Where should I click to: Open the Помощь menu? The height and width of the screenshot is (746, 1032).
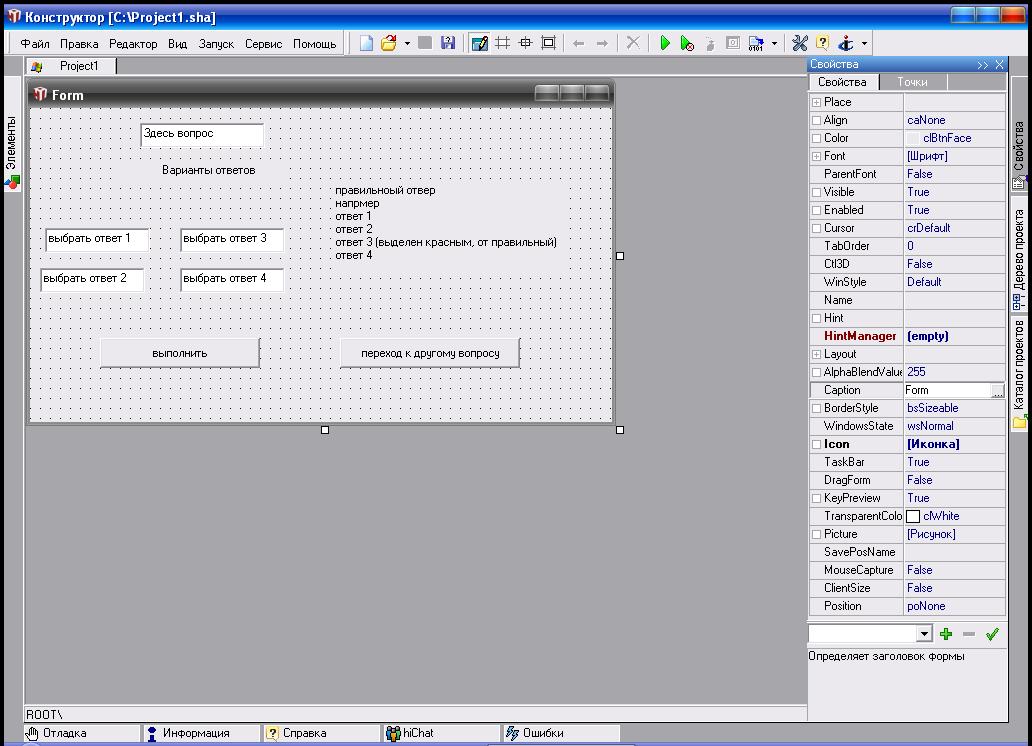[x=315, y=43]
